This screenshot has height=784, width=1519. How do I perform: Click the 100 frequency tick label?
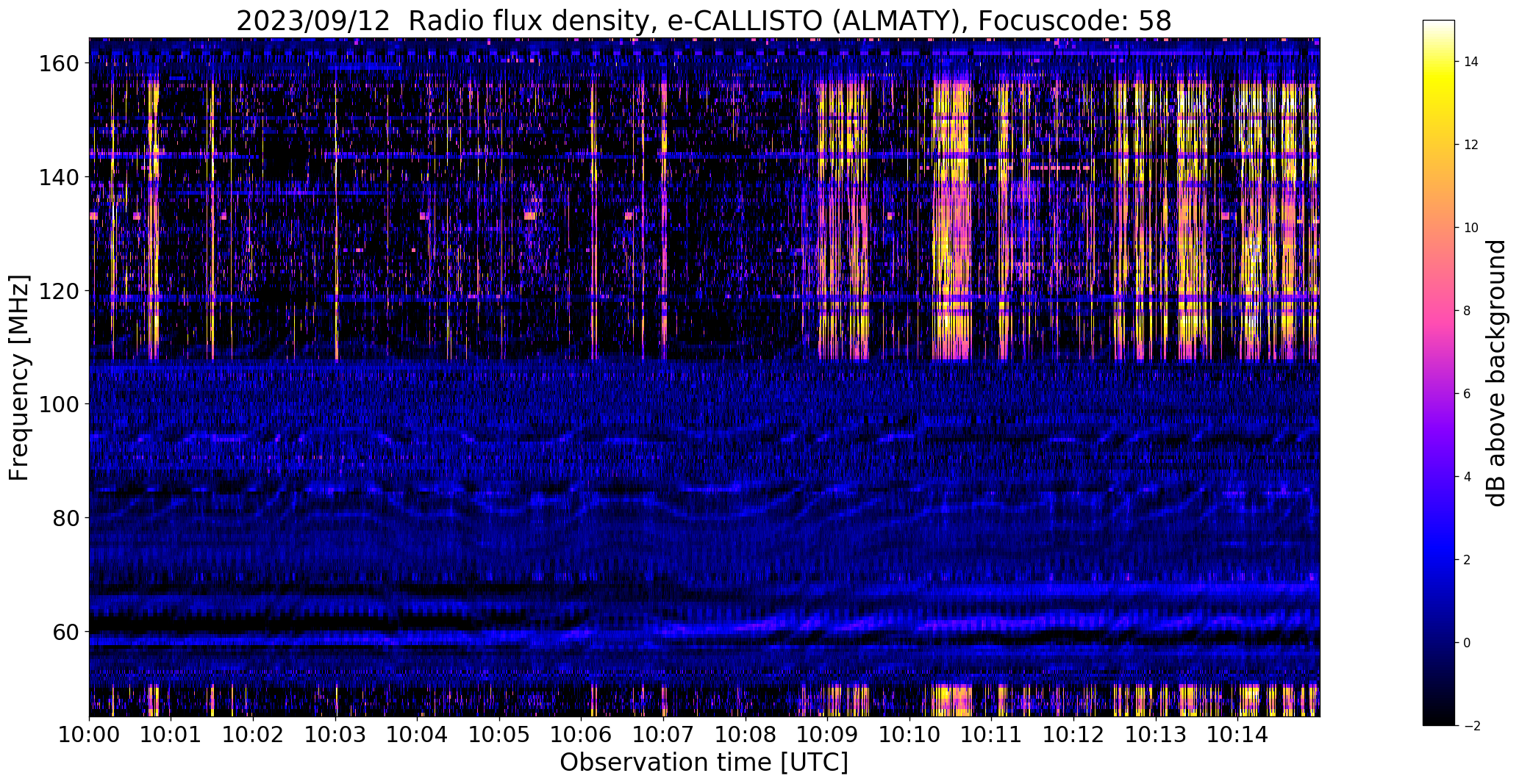(x=58, y=404)
